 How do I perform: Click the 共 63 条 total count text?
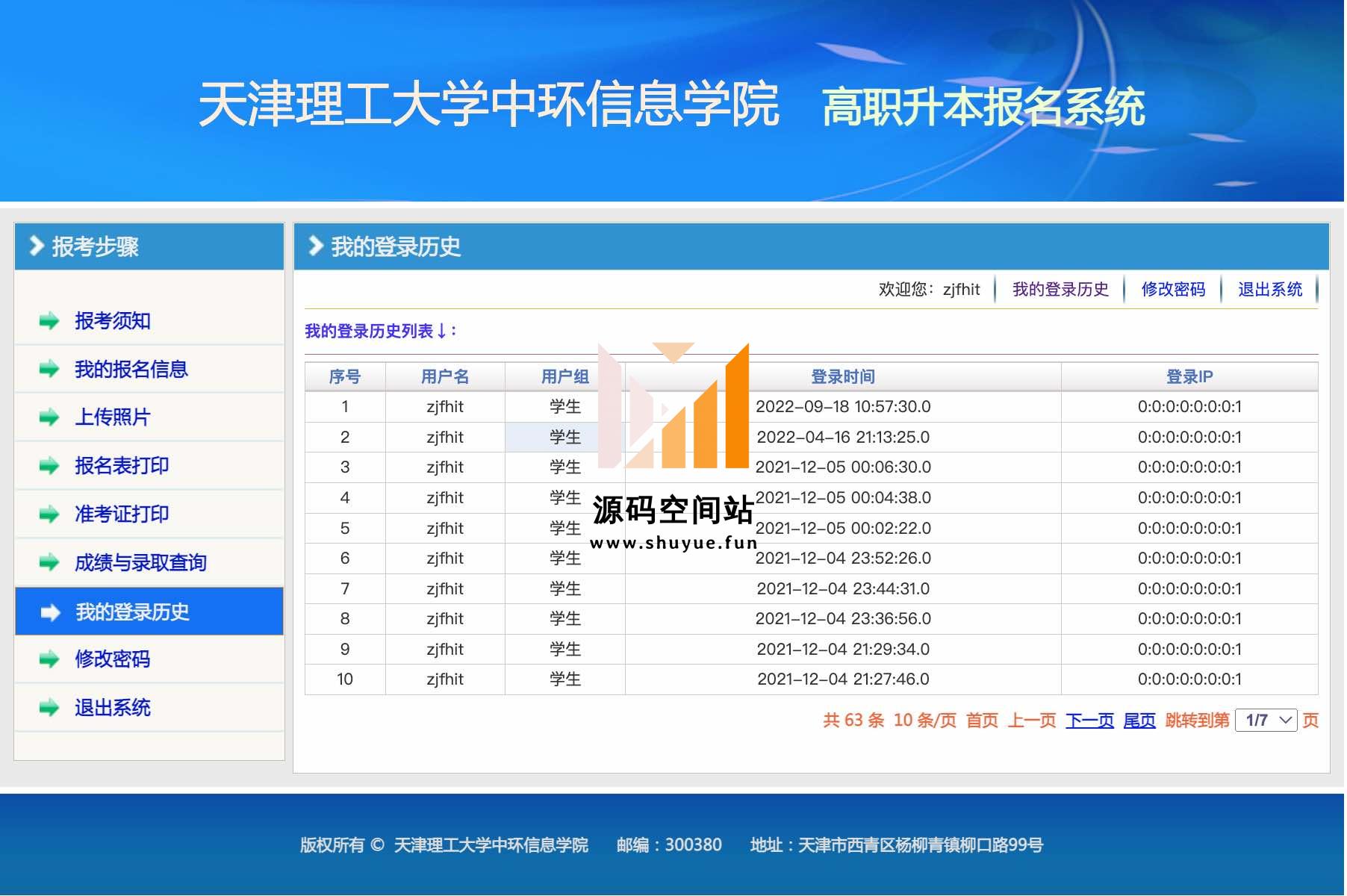point(853,721)
